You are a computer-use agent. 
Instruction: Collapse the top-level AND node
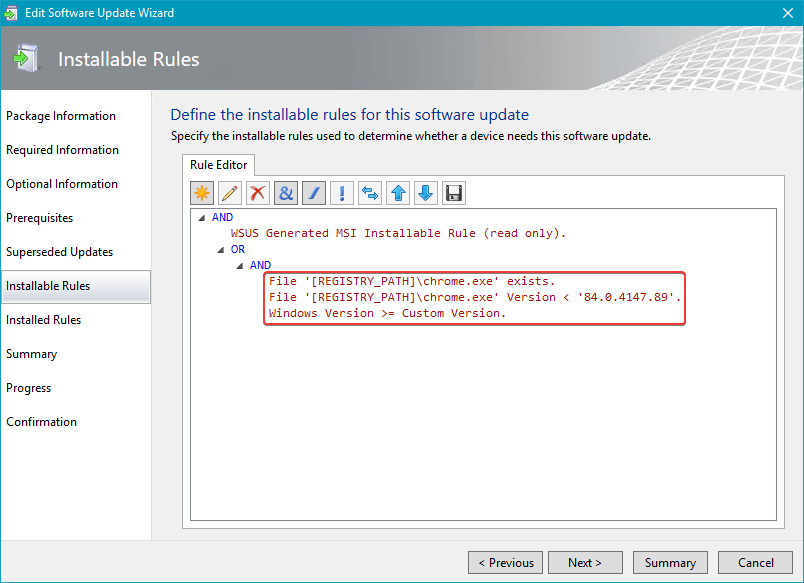[202, 217]
